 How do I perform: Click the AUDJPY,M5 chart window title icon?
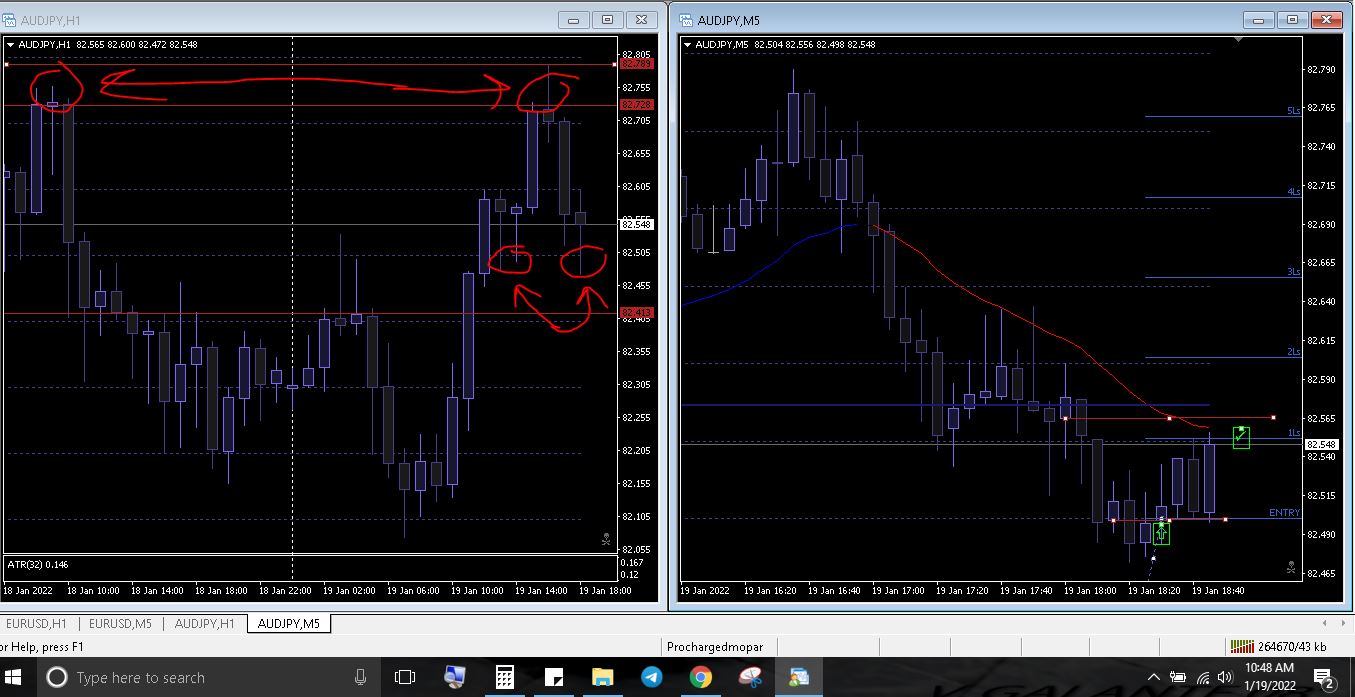coord(686,20)
